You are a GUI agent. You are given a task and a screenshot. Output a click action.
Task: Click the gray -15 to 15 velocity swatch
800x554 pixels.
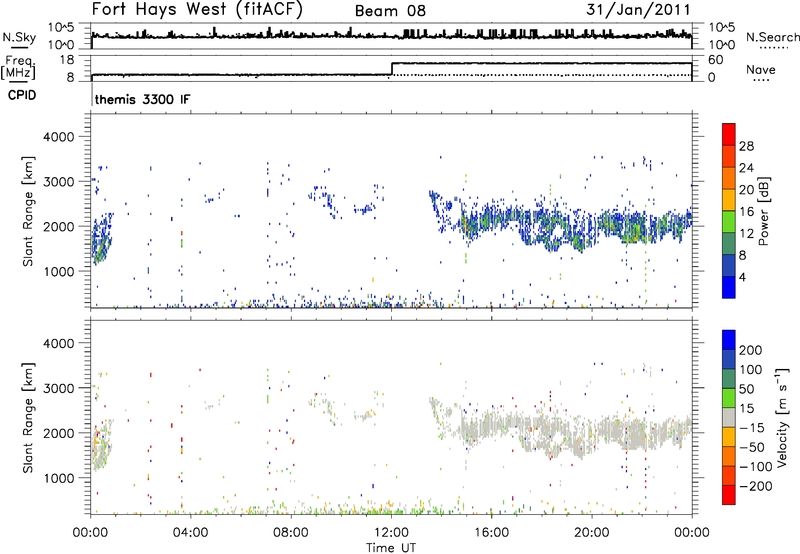729,417
